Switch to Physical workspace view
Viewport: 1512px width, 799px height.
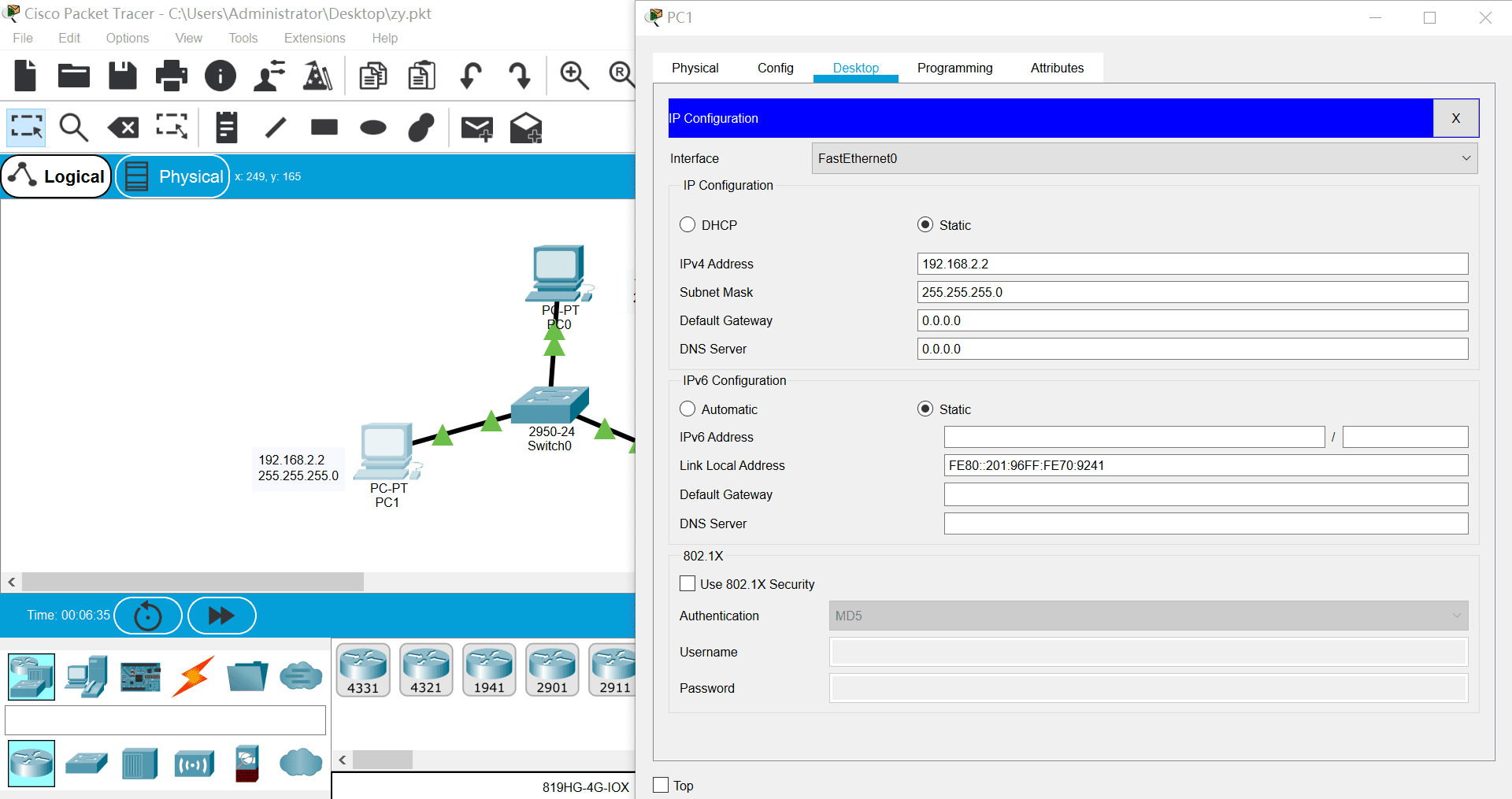pyautogui.click(x=172, y=176)
